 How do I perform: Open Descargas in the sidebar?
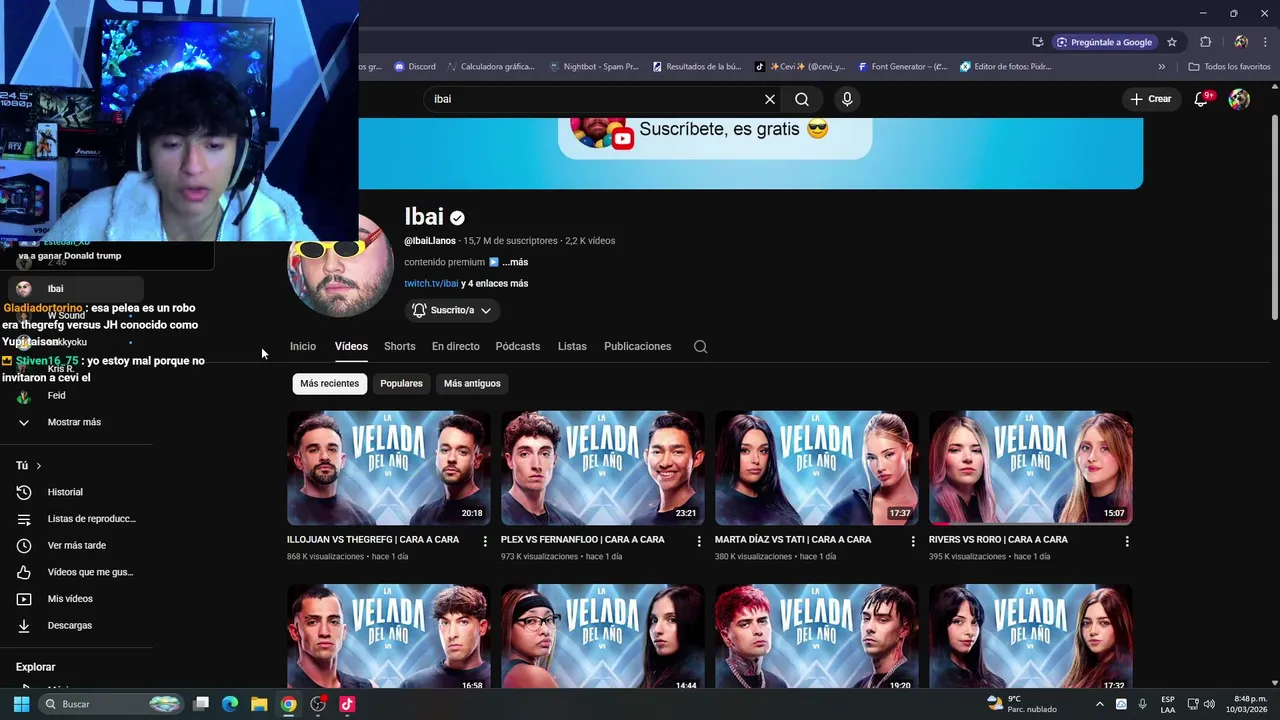coord(76,625)
